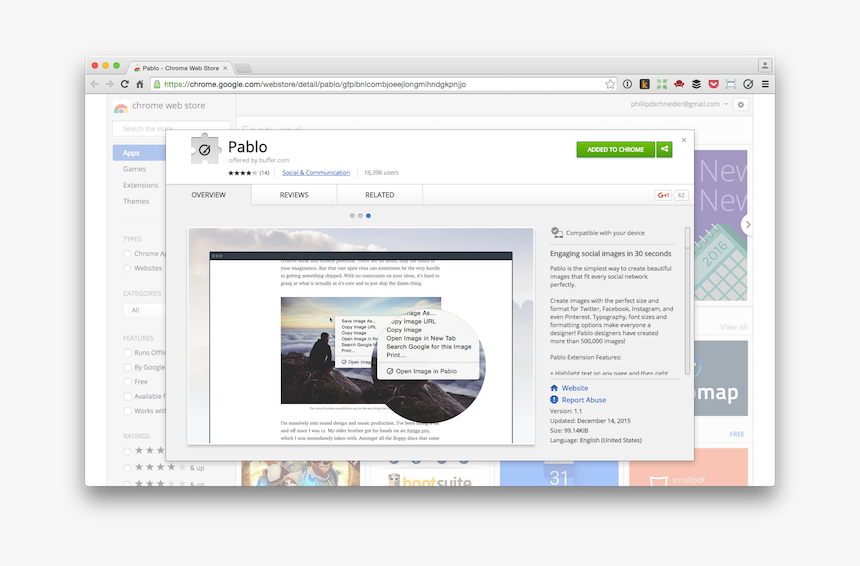Click the green padlock in the address bar
Viewport: 860px width, 566px height.
point(157,84)
